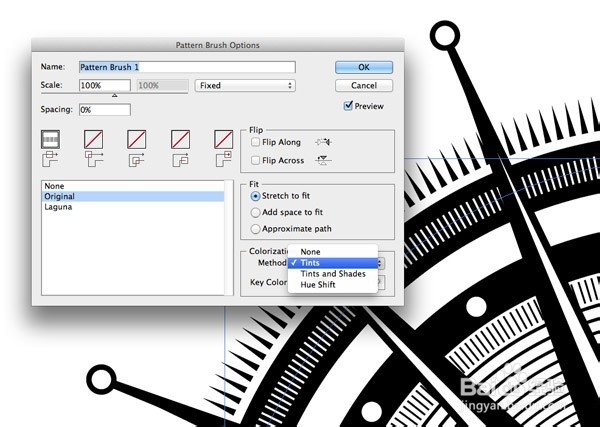The width and height of the screenshot is (600, 427).
Task: Choose Tints and Shades method
Action: [333, 274]
